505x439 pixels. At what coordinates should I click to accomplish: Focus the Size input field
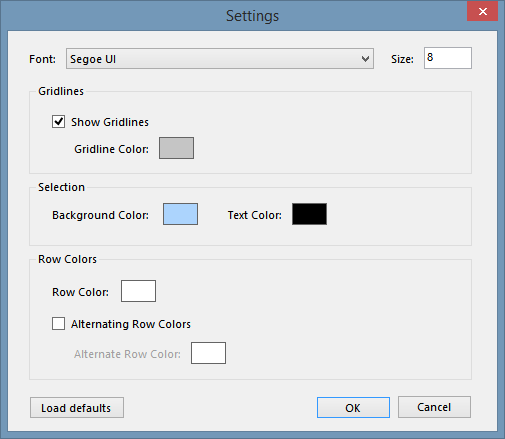(448, 58)
